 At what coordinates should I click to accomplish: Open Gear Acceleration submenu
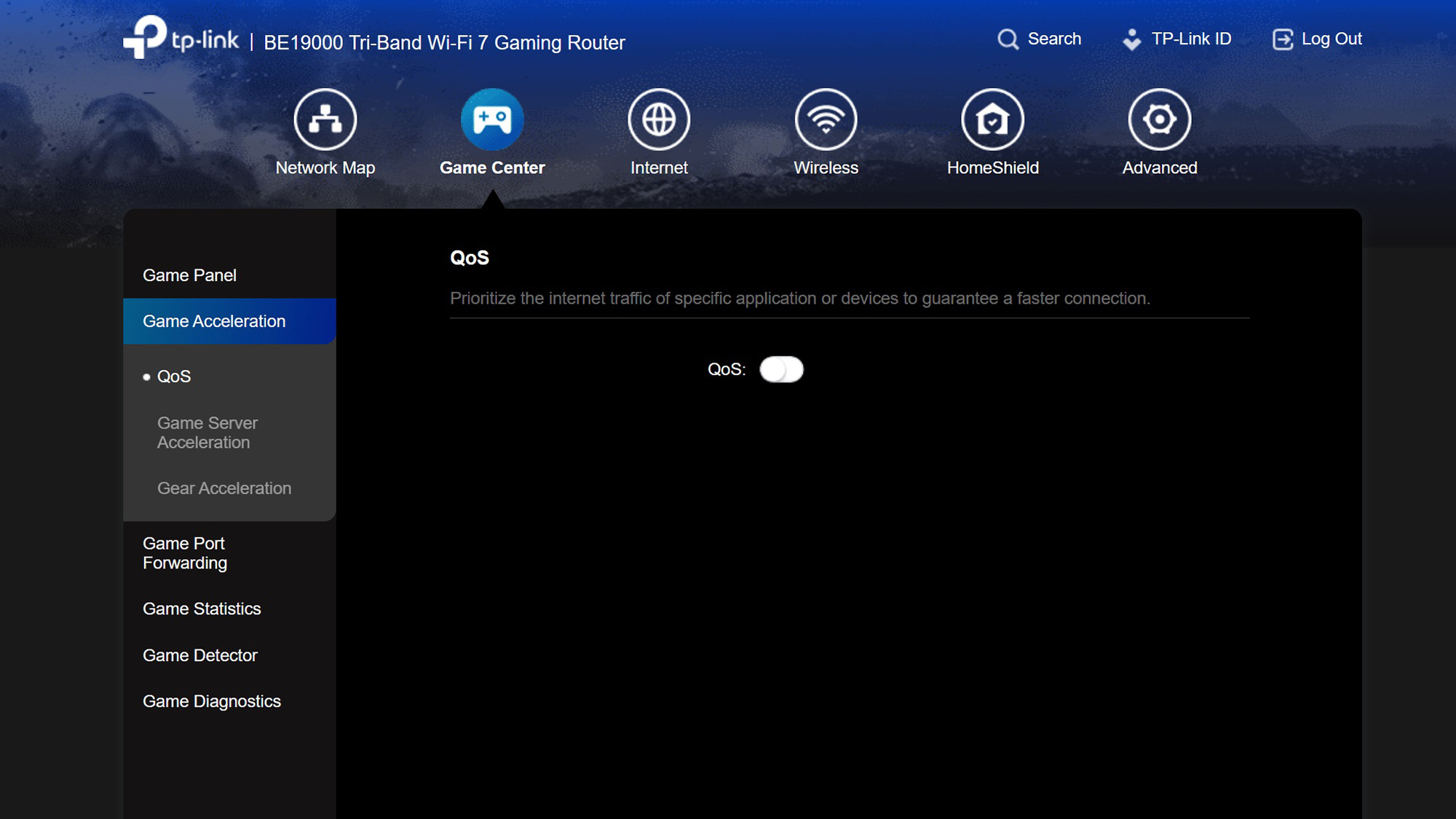tap(224, 488)
